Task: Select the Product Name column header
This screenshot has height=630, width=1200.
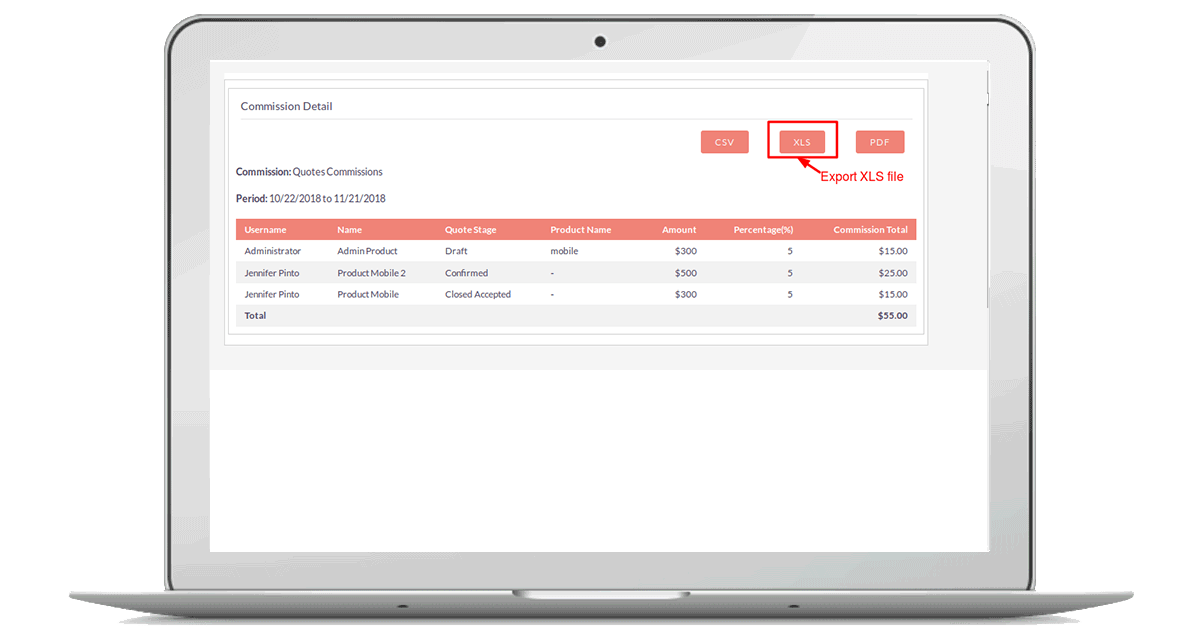Action: (x=580, y=230)
